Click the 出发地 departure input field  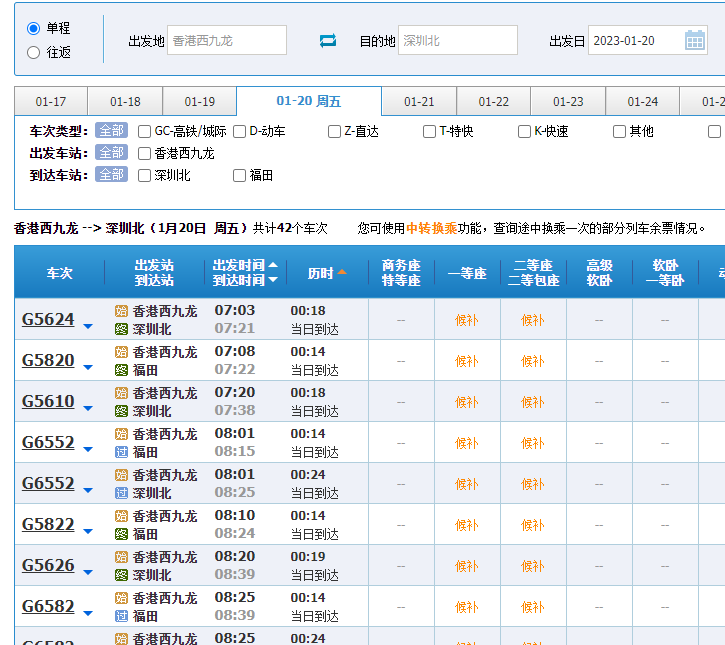(227, 41)
